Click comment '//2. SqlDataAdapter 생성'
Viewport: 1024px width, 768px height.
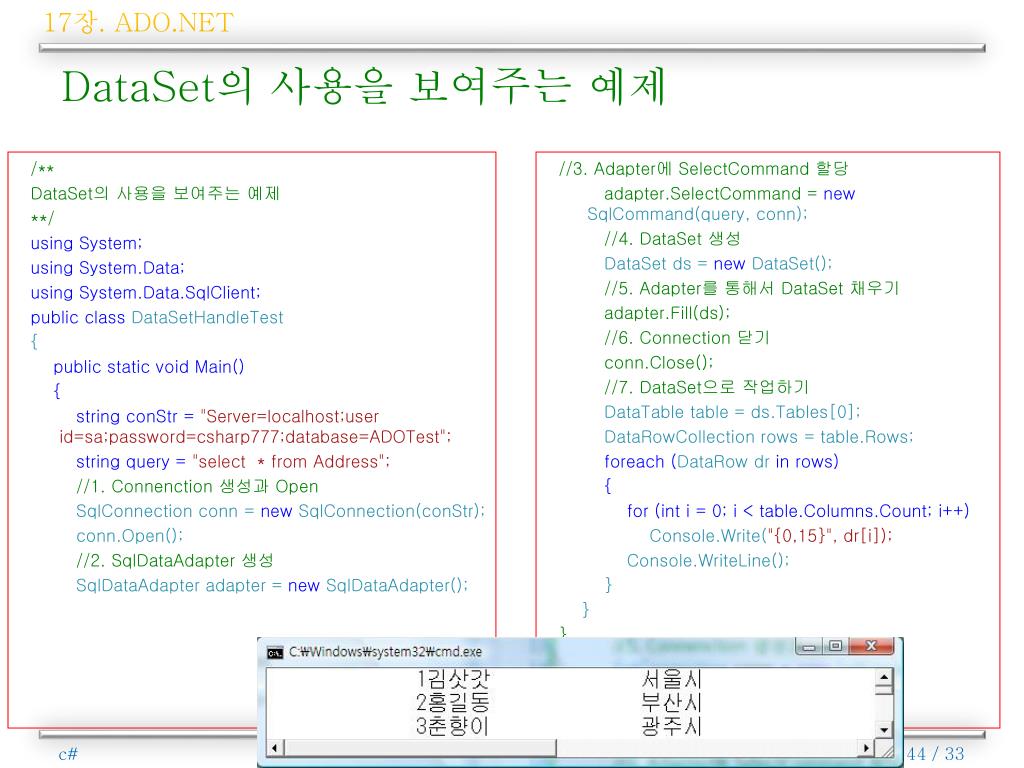pos(174,561)
